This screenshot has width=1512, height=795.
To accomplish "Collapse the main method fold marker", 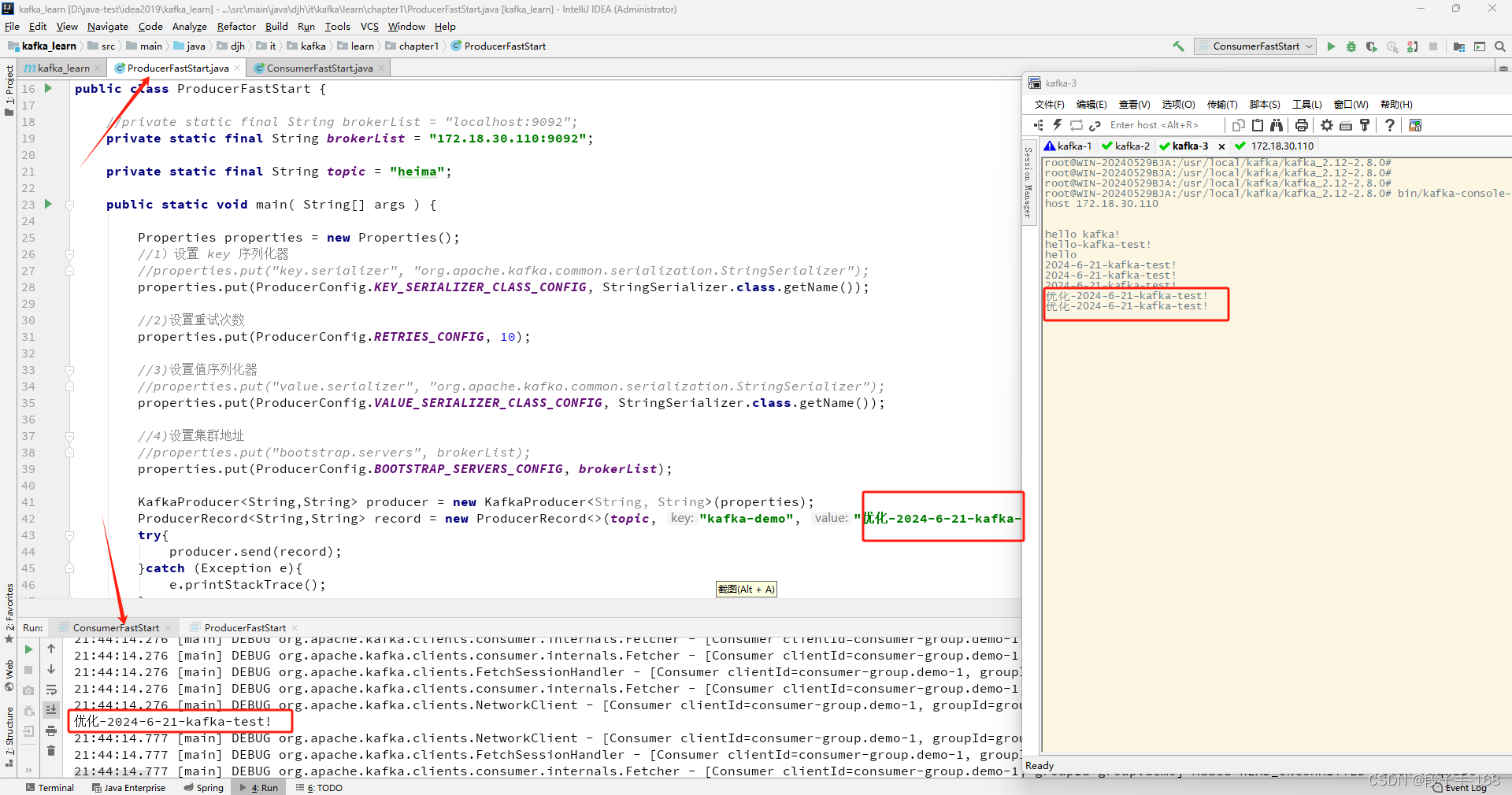I will click(x=69, y=205).
